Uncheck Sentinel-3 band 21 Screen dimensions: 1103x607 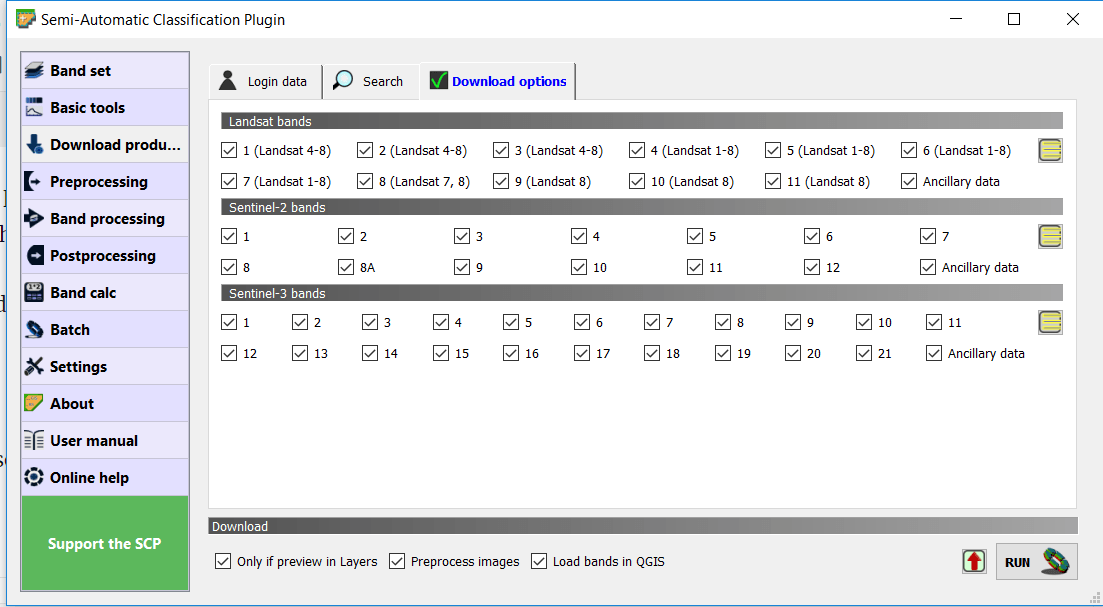point(864,353)
